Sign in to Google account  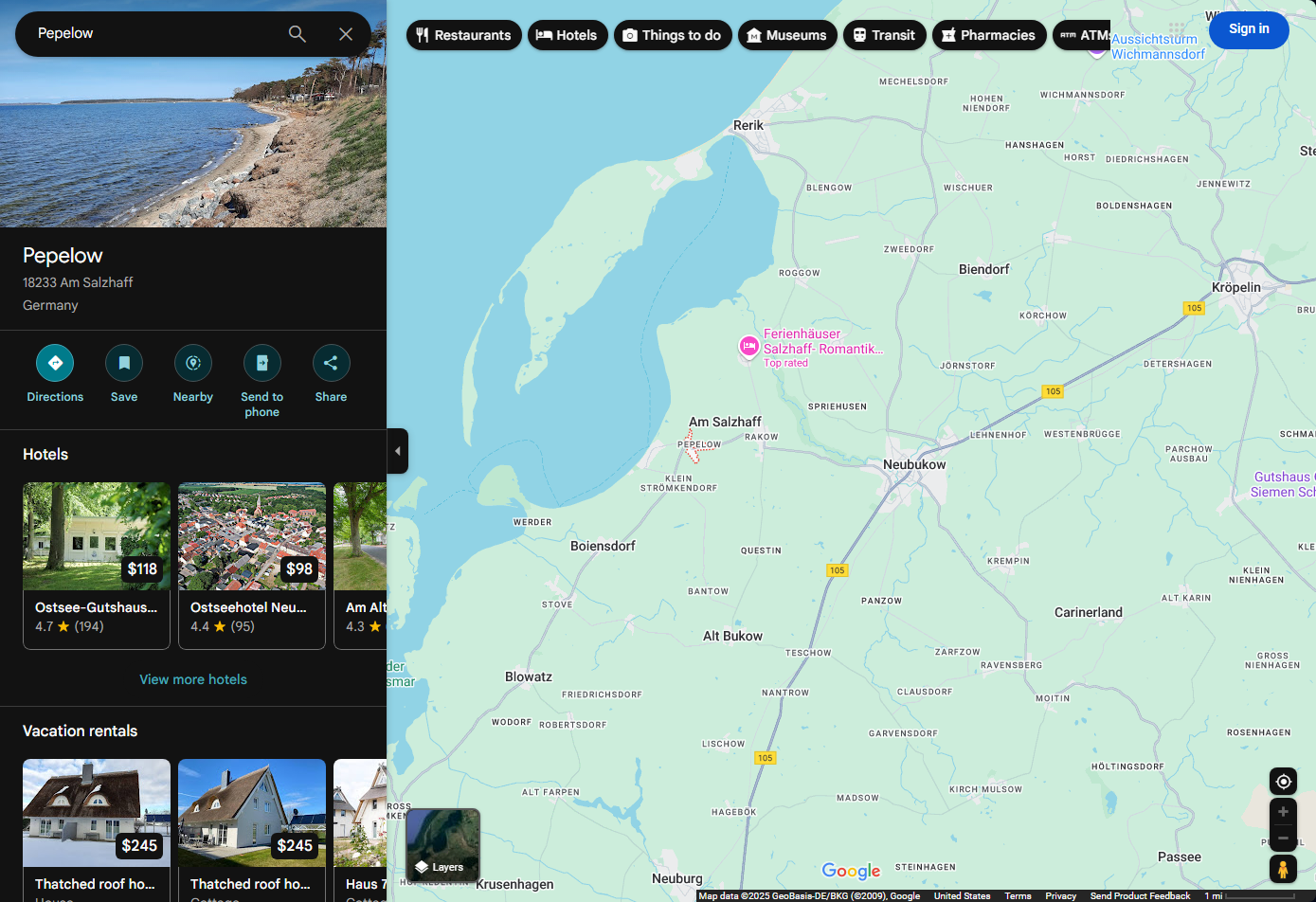pyautogui.click(x=1249, y=29)
